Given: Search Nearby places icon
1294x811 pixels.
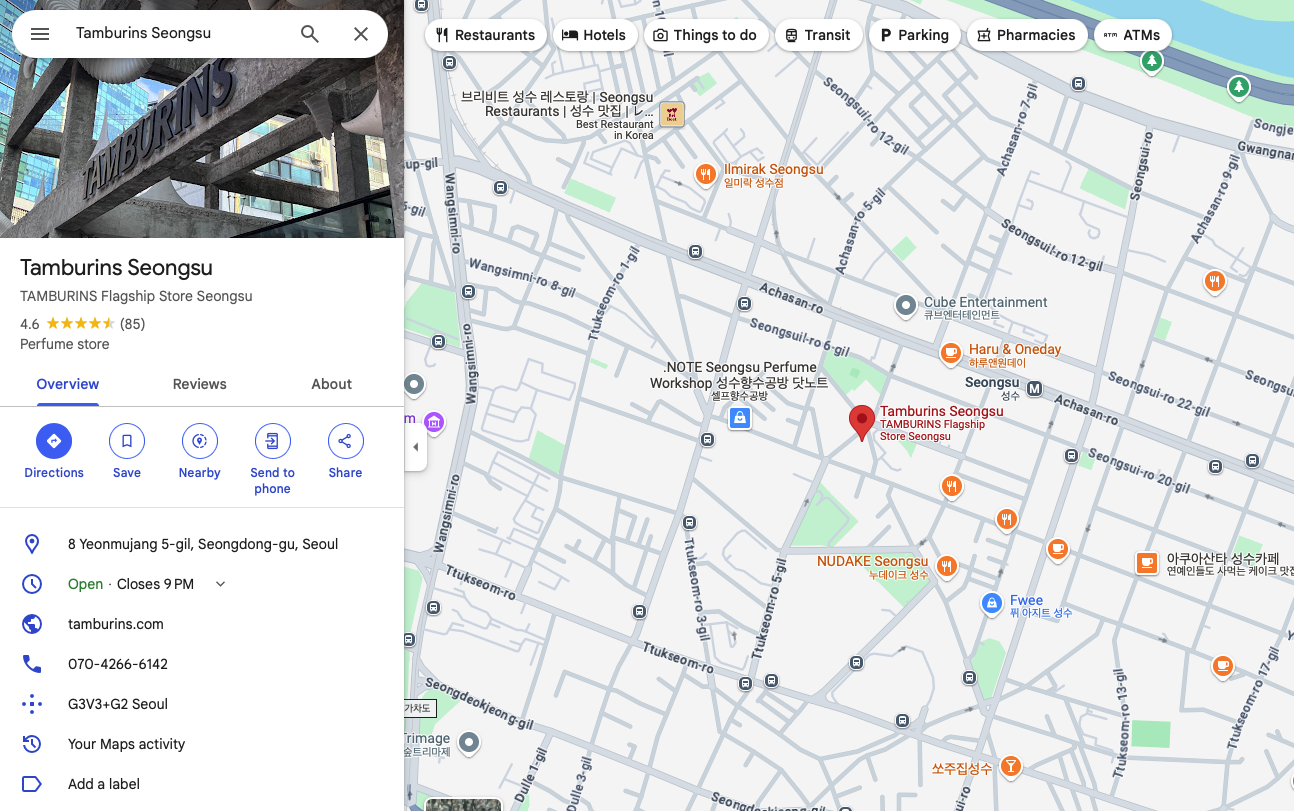Looking at the screenshot, I should (199, 441).
